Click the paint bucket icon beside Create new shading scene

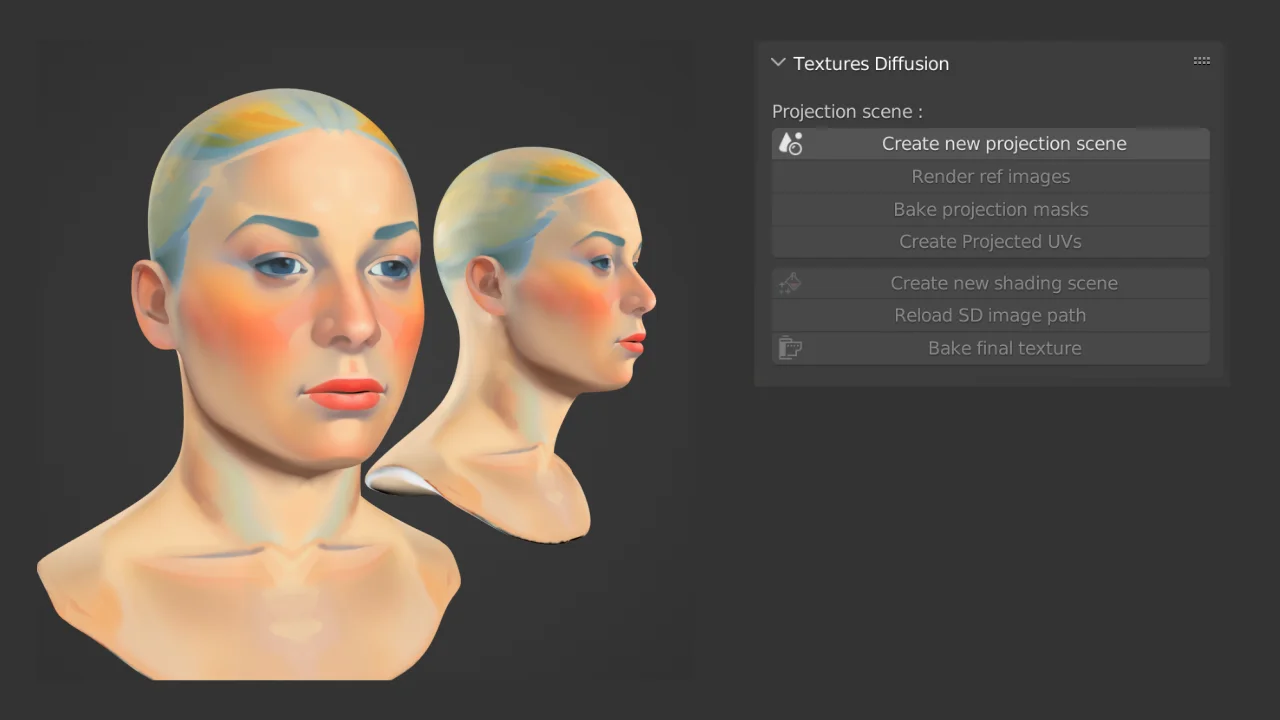789,283
